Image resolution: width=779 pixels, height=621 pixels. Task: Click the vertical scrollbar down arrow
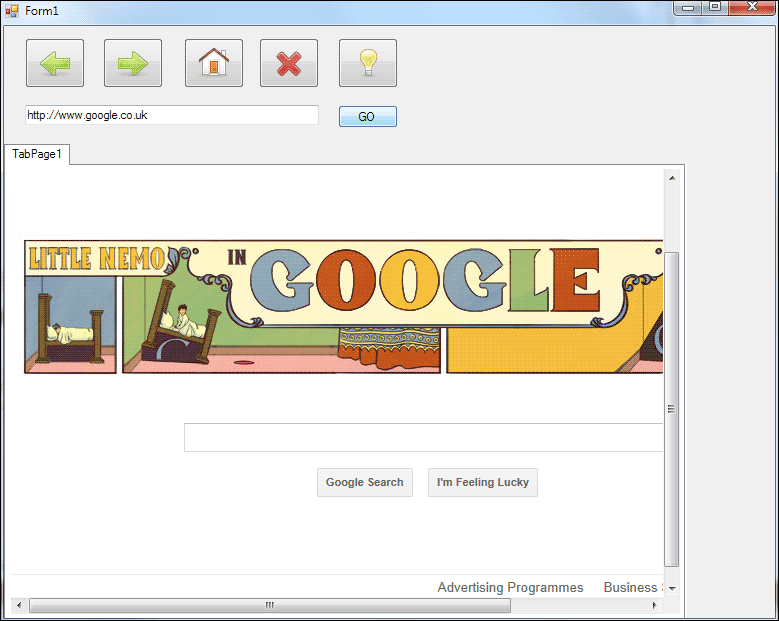pos(672,589)
